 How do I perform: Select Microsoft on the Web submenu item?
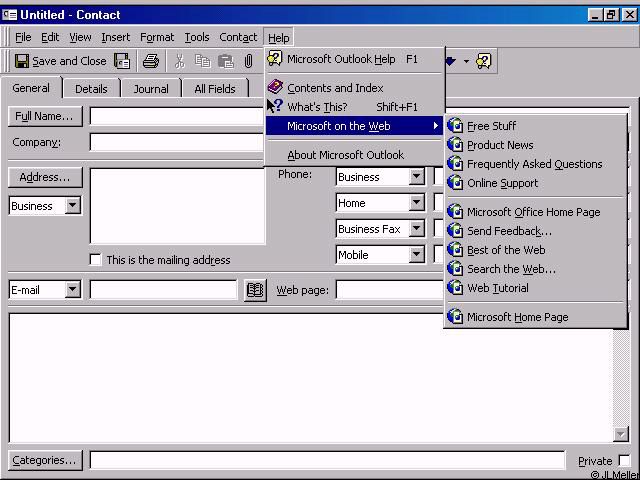coord(354,126)
